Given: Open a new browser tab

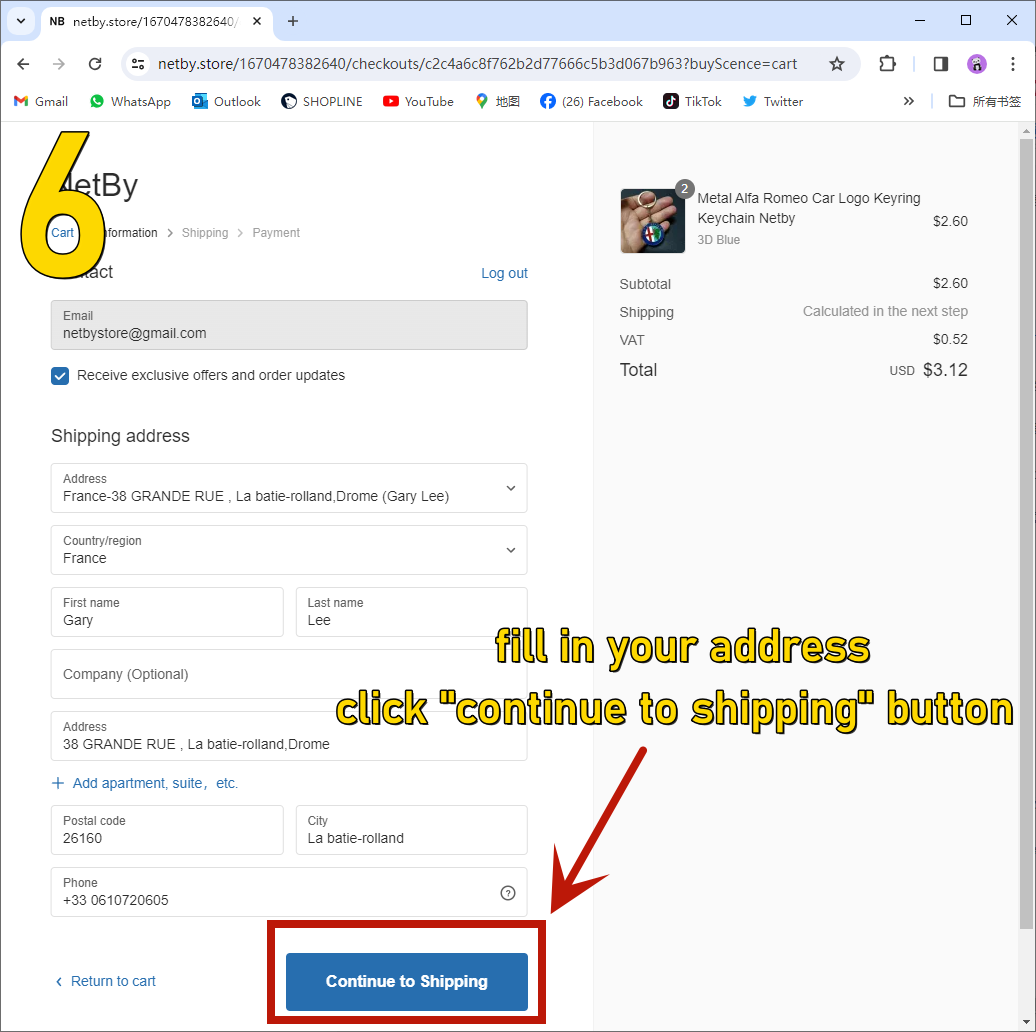Looking at the screenshot, I should pos(293,21).
